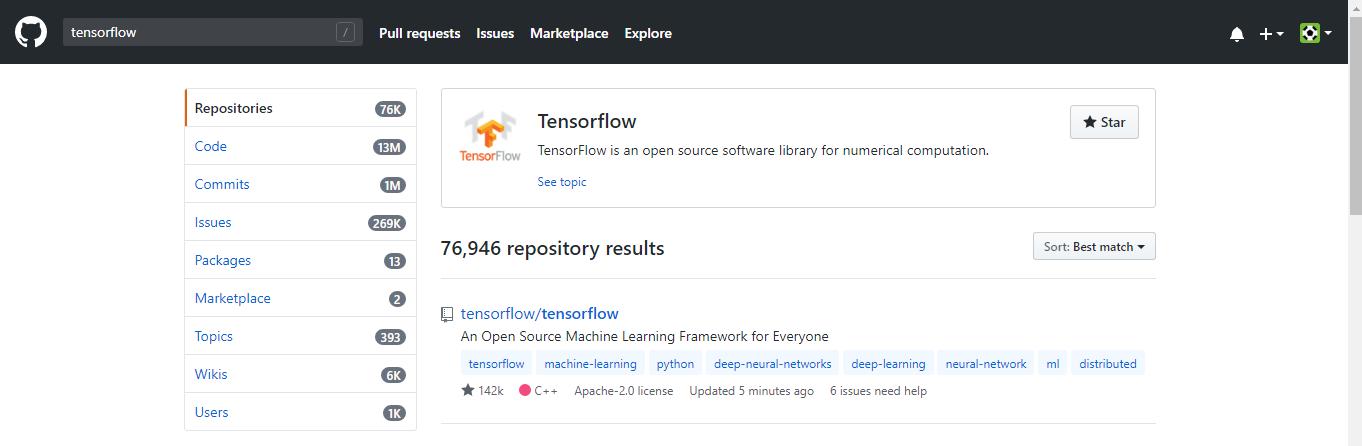
Task: Click the distributed topic tag
Action: (1108, 364)
